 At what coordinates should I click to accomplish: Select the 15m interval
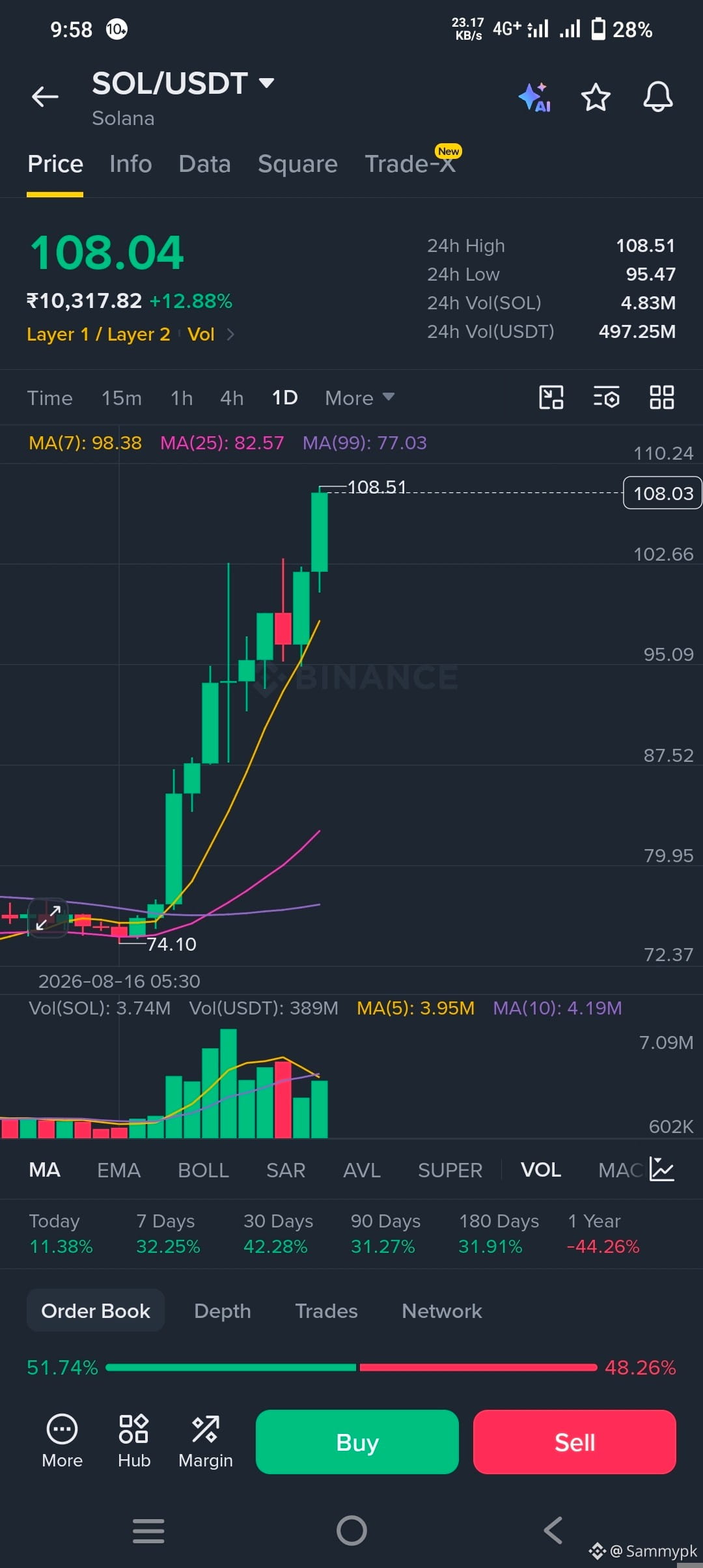click(x=122, y=398)
